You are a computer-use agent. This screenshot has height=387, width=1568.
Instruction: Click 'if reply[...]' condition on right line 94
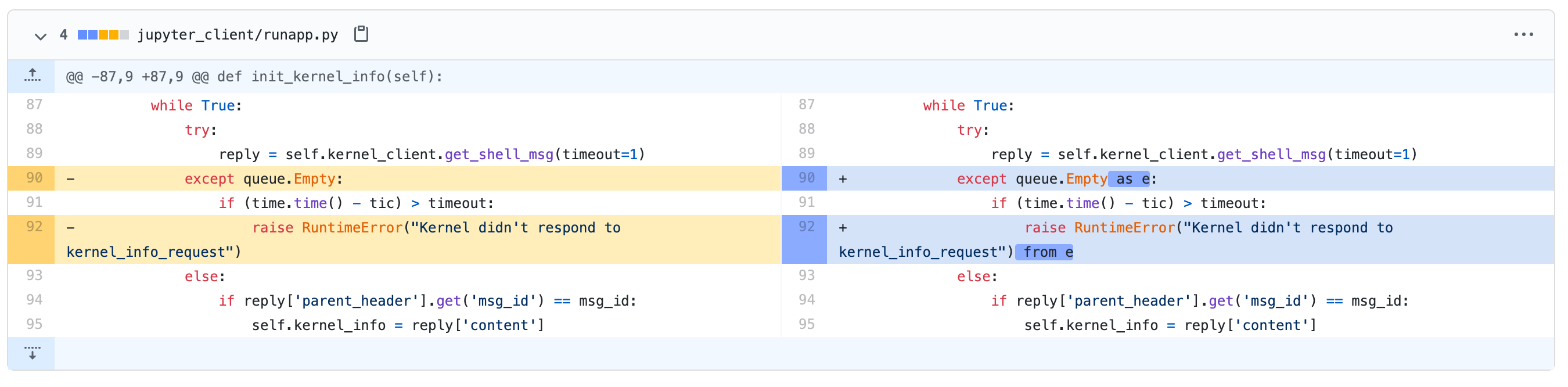1200,301
